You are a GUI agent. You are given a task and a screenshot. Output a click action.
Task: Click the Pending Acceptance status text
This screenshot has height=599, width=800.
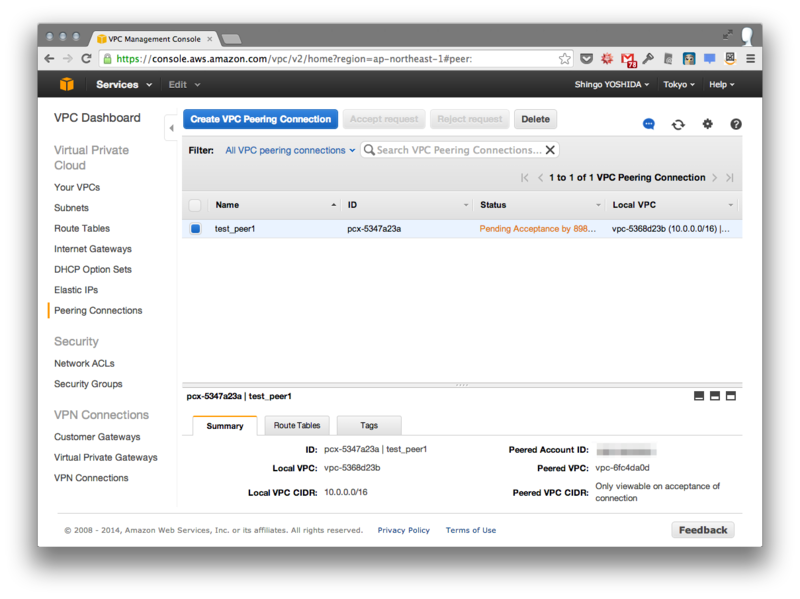[x=537, y=229]
